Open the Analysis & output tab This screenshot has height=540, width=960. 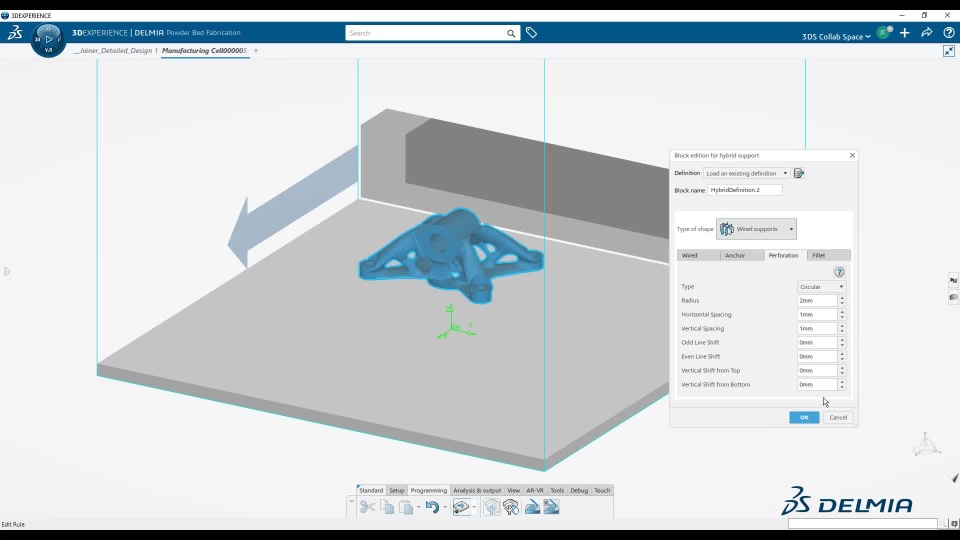click(x=477, y=490)
